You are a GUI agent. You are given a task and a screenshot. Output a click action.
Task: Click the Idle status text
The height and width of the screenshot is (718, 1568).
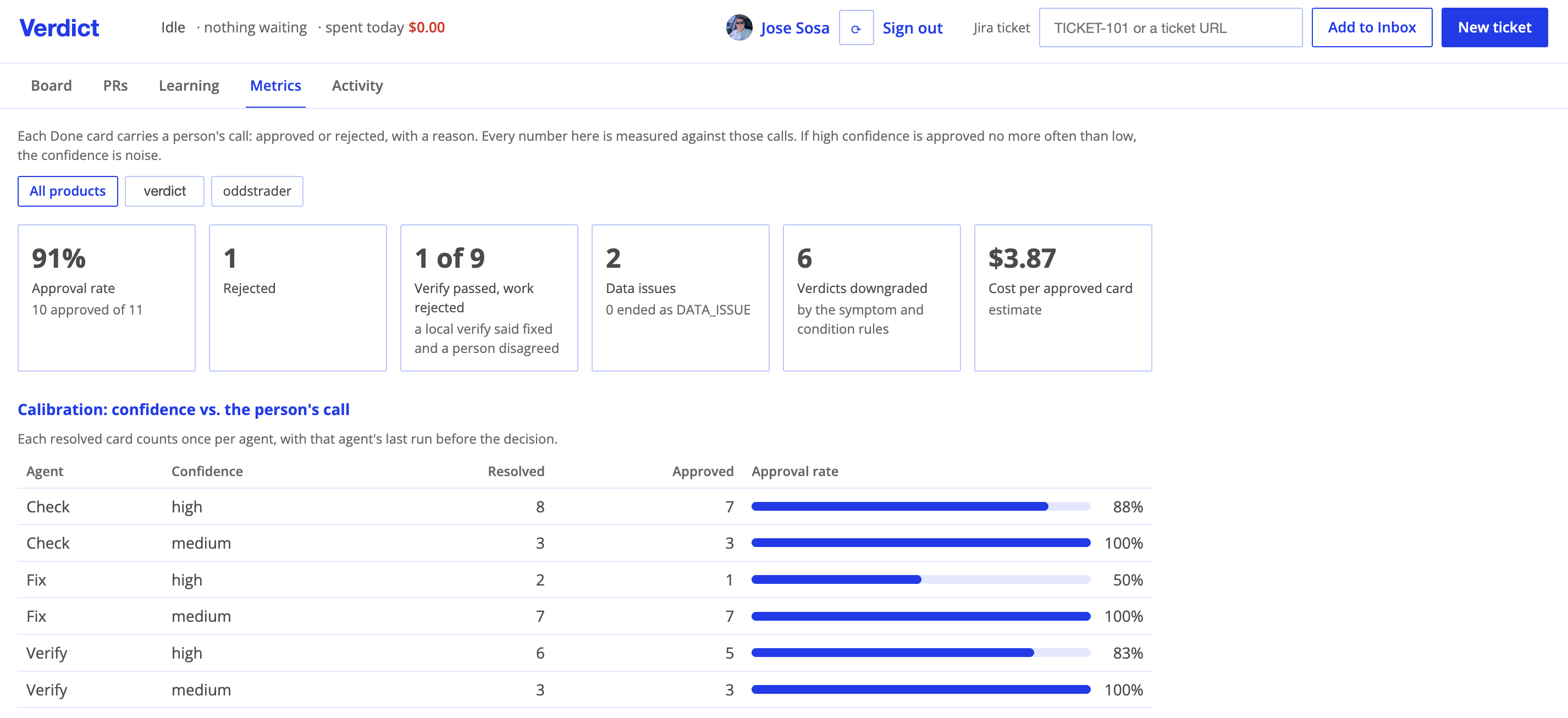click(x=173, y=27)
